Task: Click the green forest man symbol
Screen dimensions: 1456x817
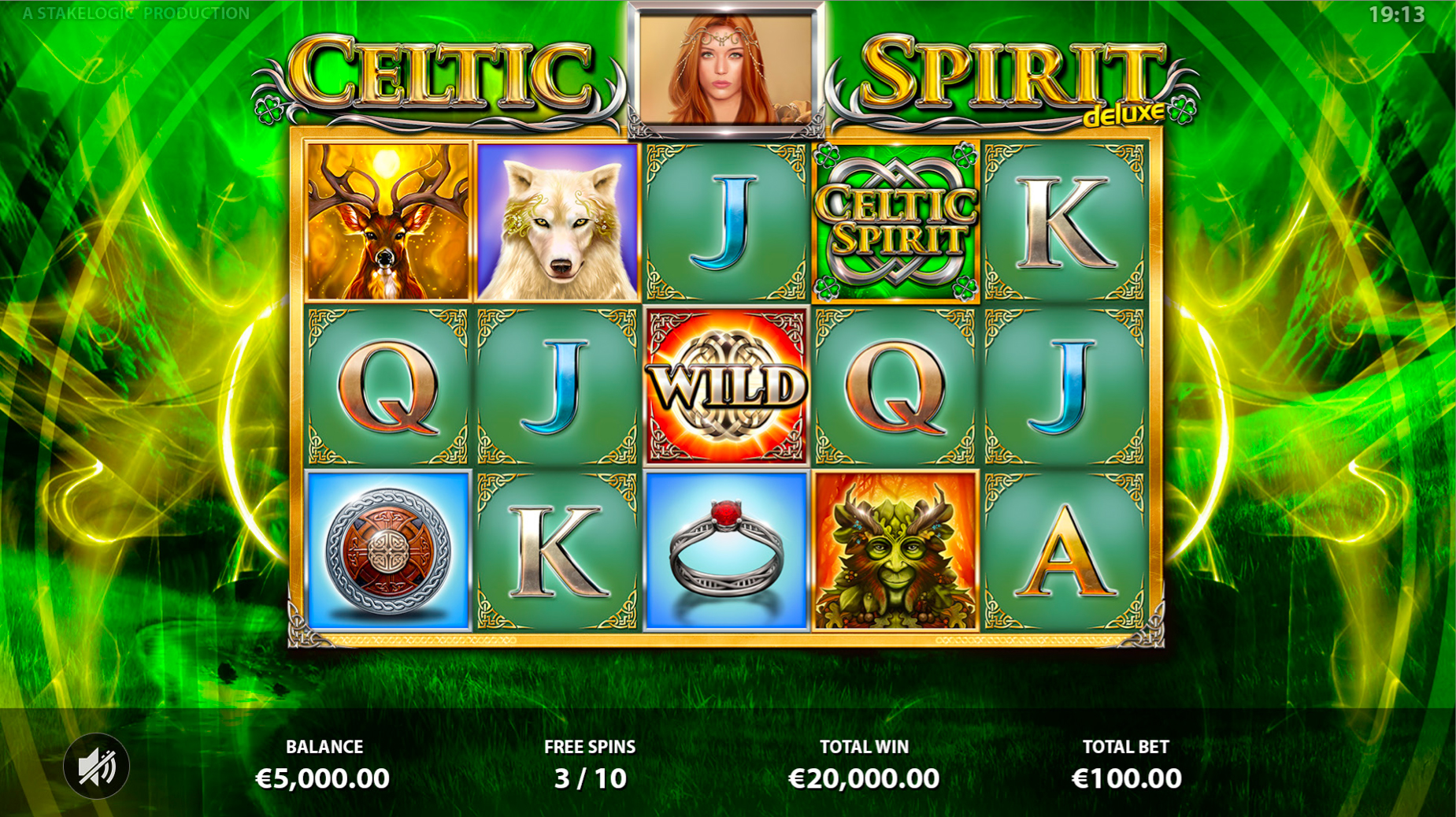Action: [895, 551]
